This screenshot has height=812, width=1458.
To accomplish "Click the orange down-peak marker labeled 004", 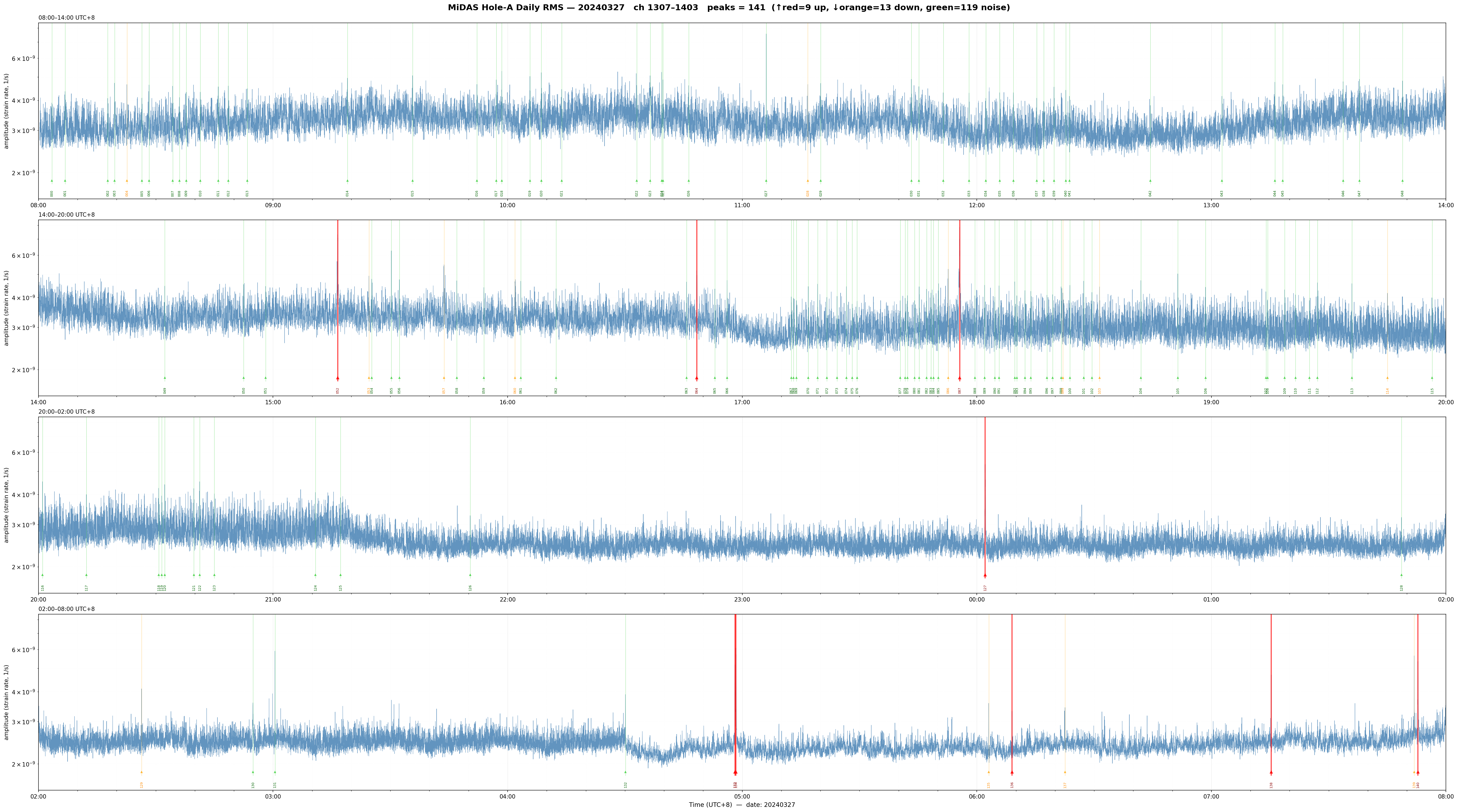I will click(x=127, y=181).
